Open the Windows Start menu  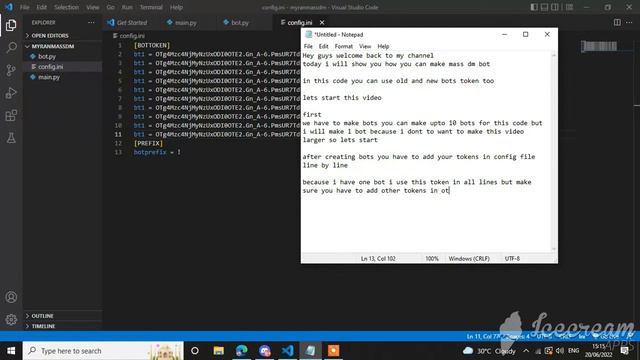coord(11,351)
